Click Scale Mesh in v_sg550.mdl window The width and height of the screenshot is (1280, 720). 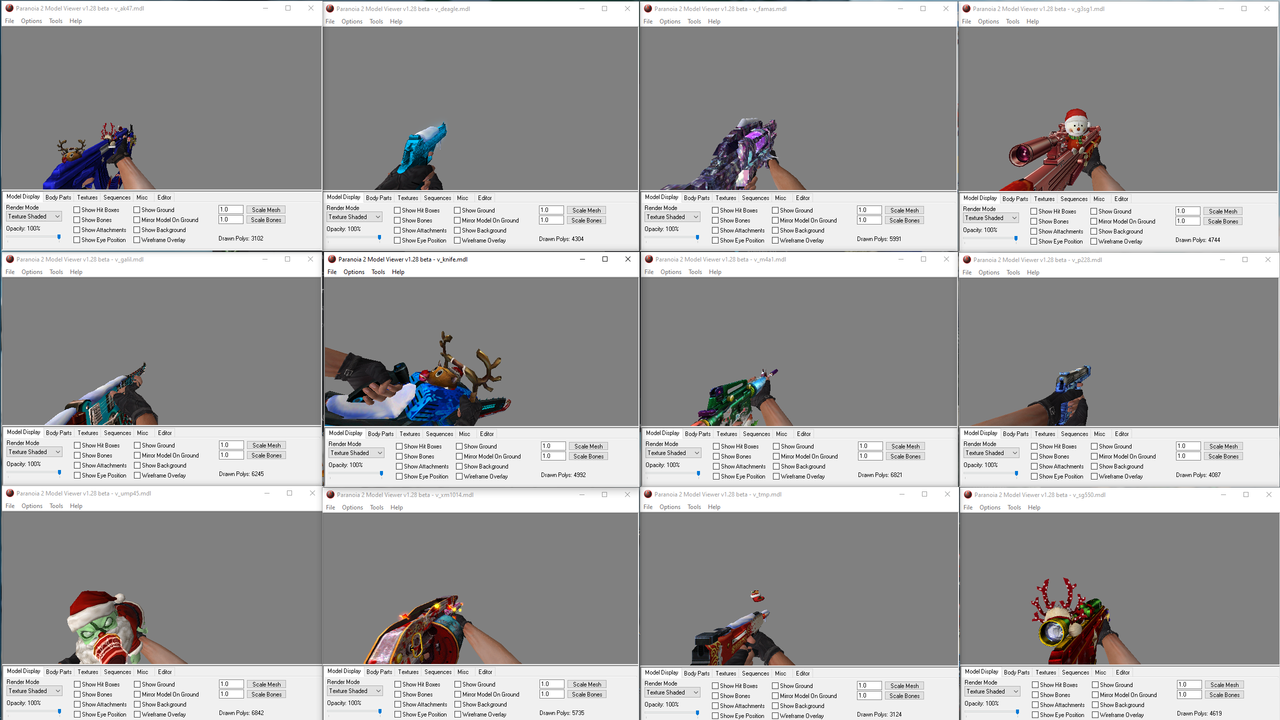pos(1223,685)
